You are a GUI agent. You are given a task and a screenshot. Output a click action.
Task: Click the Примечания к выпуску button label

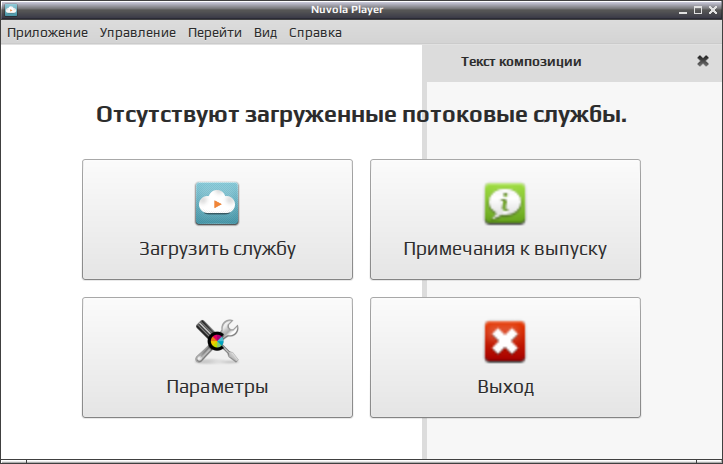tap(505, 249)
